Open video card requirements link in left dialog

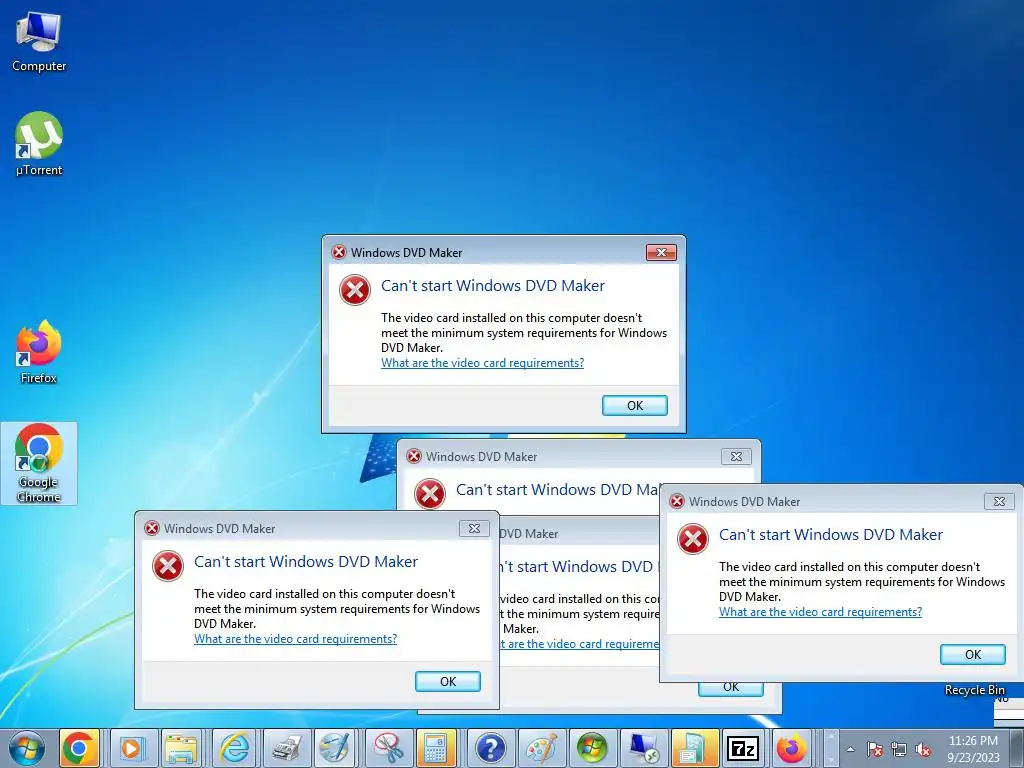click(296, 639)
